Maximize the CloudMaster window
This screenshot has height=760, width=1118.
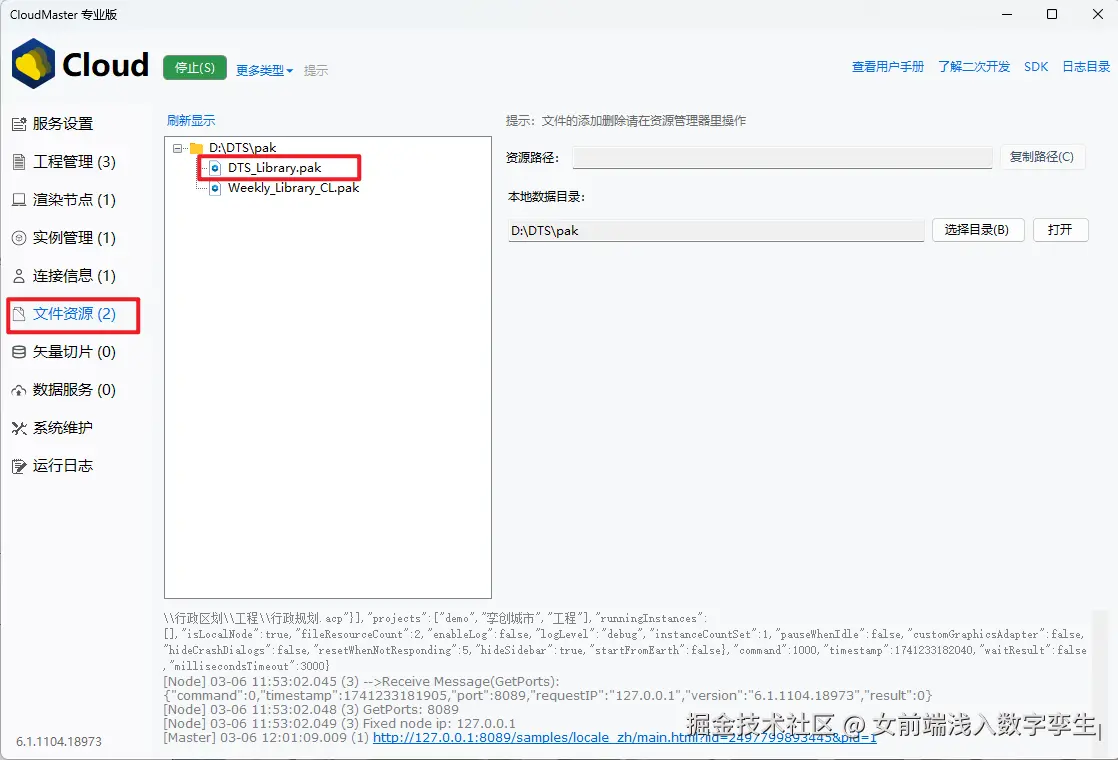click(1052, 14)
